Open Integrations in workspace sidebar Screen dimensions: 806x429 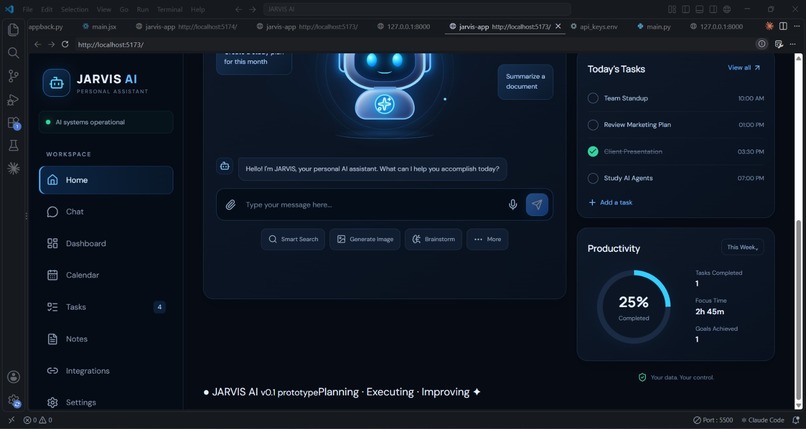point(106,370)
